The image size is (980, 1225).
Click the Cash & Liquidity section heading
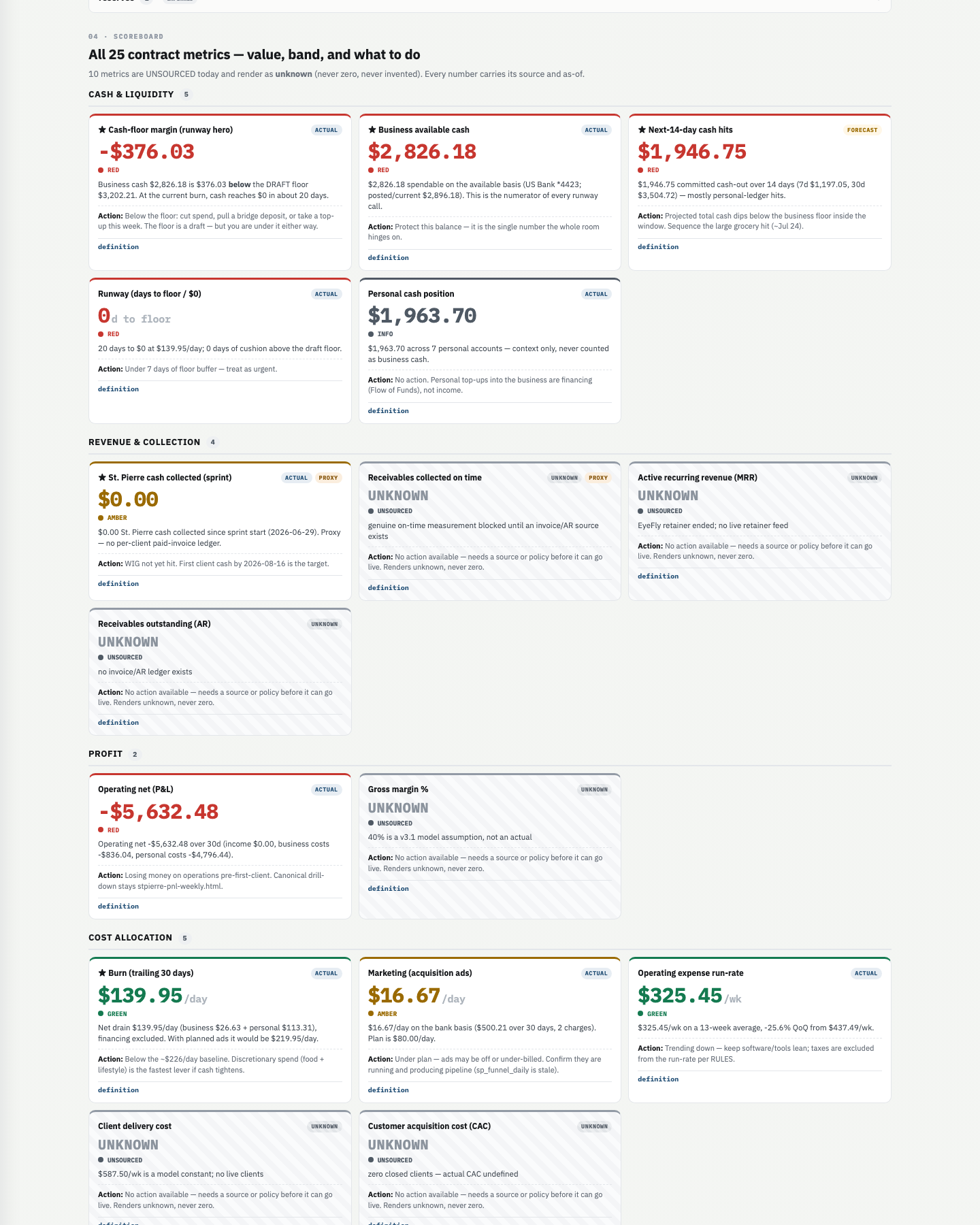coord(131,95)
